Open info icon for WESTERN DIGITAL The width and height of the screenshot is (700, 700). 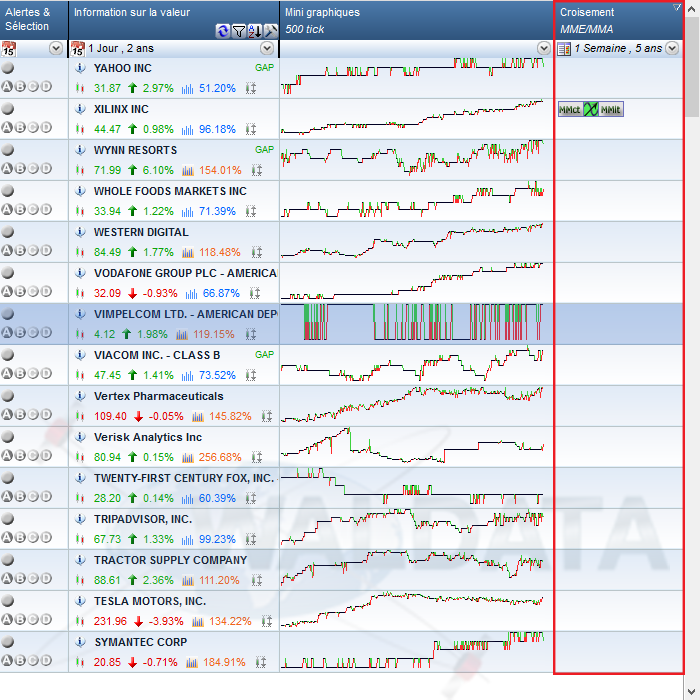click(80, 232)
